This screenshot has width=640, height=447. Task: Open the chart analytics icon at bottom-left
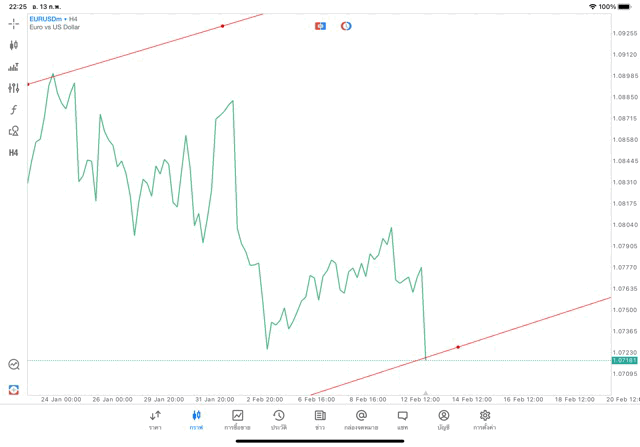(x=14, y=365)
